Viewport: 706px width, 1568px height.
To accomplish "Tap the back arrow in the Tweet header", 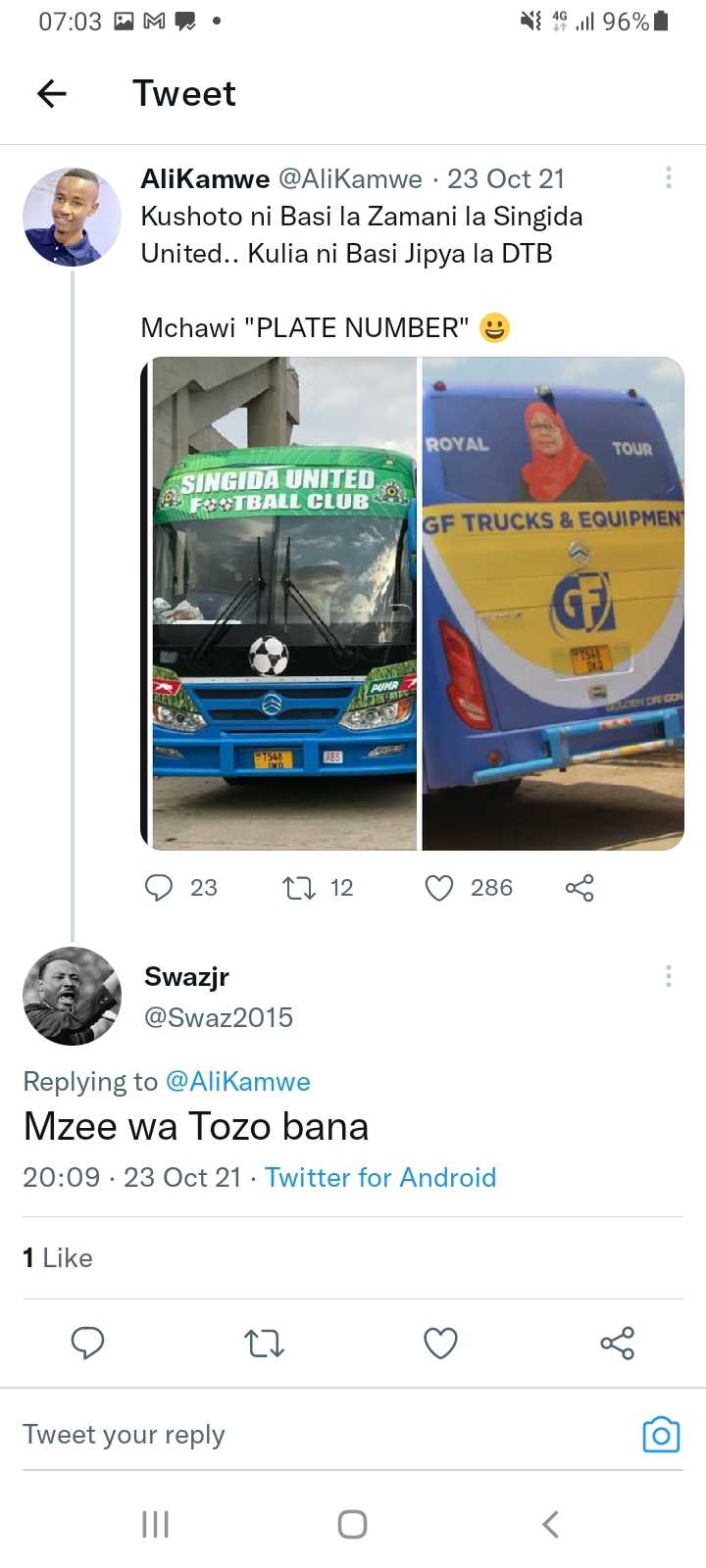I will point(51,94).
